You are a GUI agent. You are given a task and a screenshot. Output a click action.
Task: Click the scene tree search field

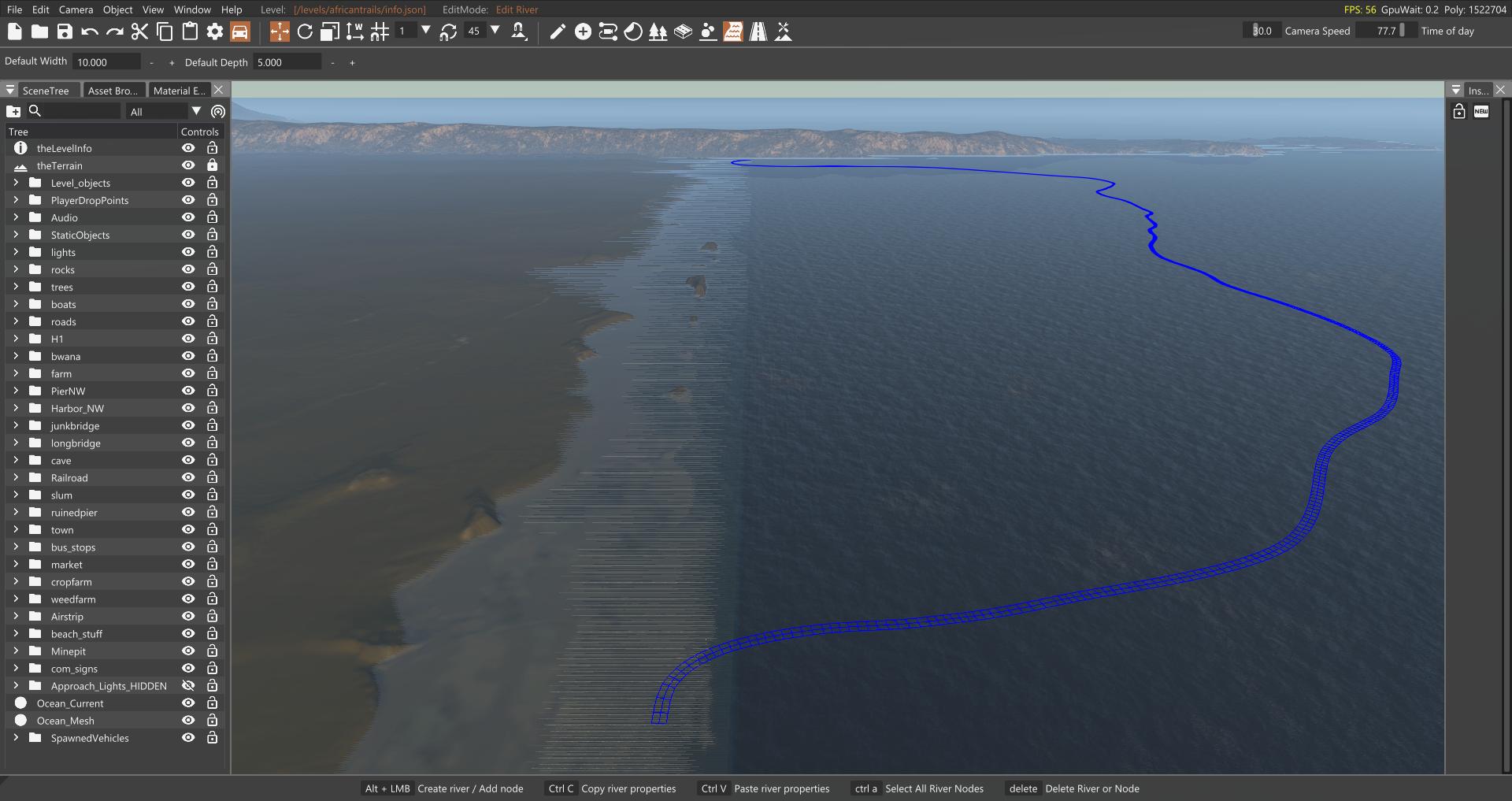pyautogui.click(x=73, y=112)
